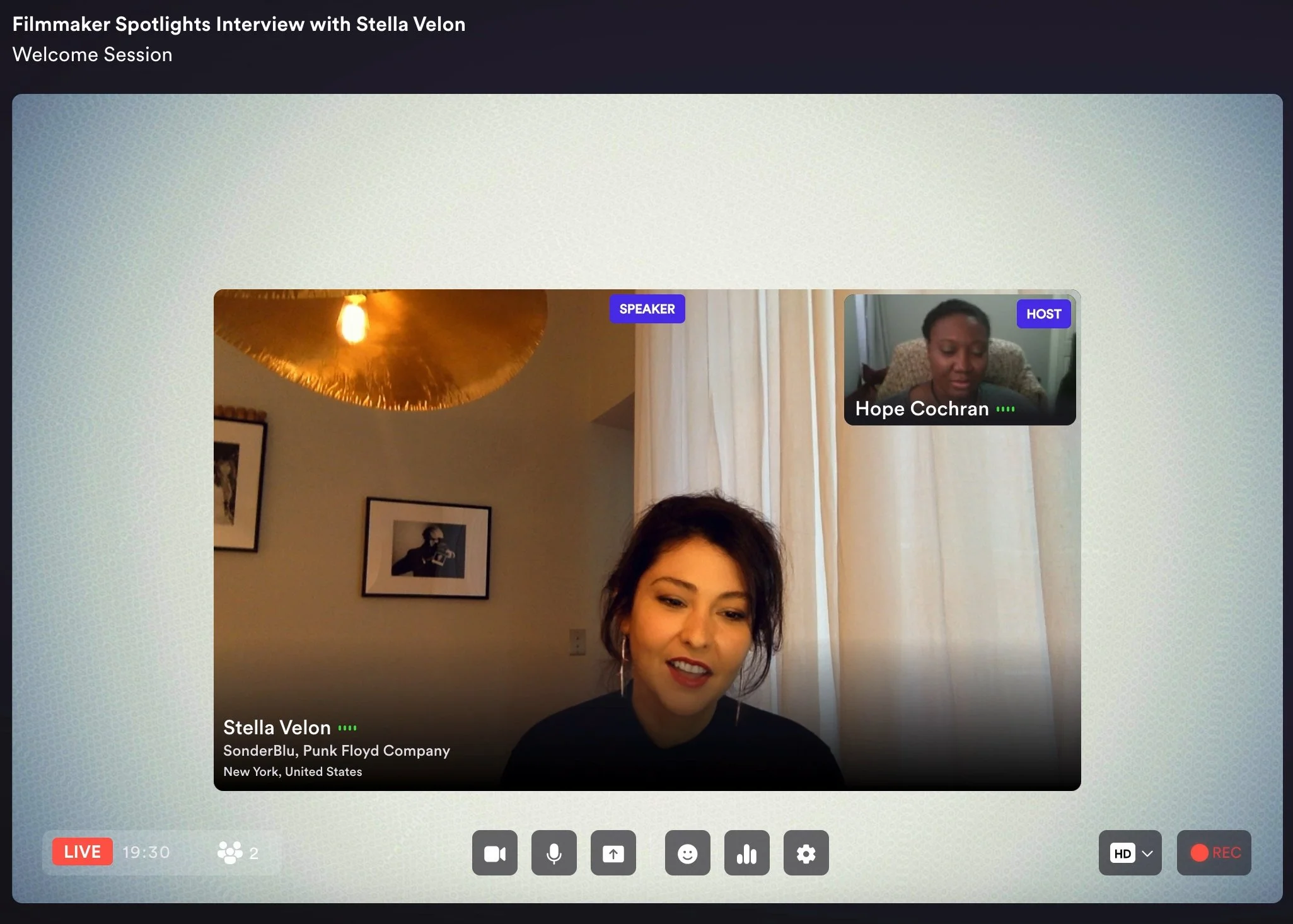The image size is (1293, 924).
Task: Click the share screen upload icon
Action: (613, 853)
